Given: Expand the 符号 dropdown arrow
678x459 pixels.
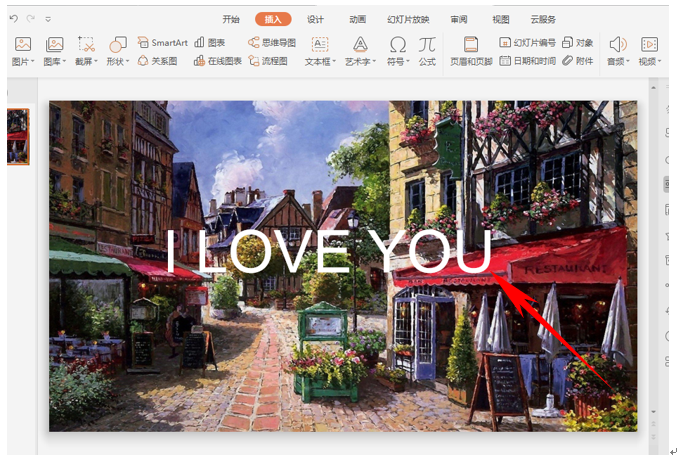Looking at the screenshot, I should click(x=407, y=62).
